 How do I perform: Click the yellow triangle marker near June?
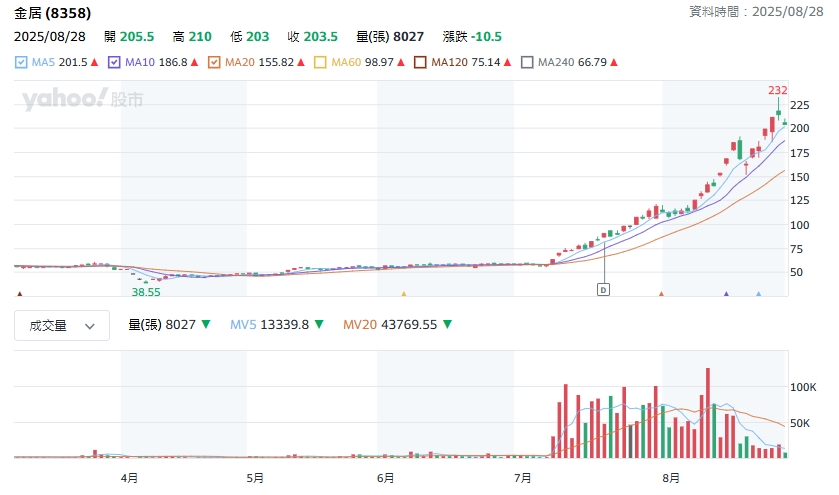tap(404, 294)
